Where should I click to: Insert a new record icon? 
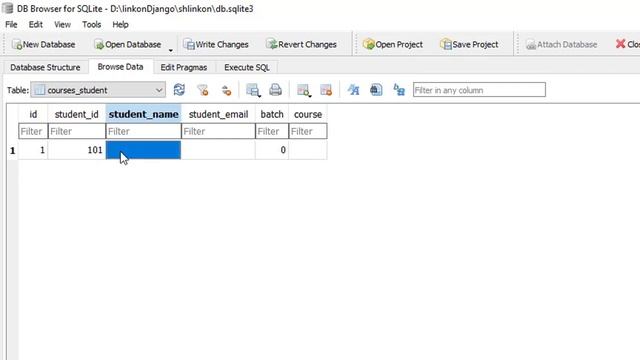pos(303,90)
